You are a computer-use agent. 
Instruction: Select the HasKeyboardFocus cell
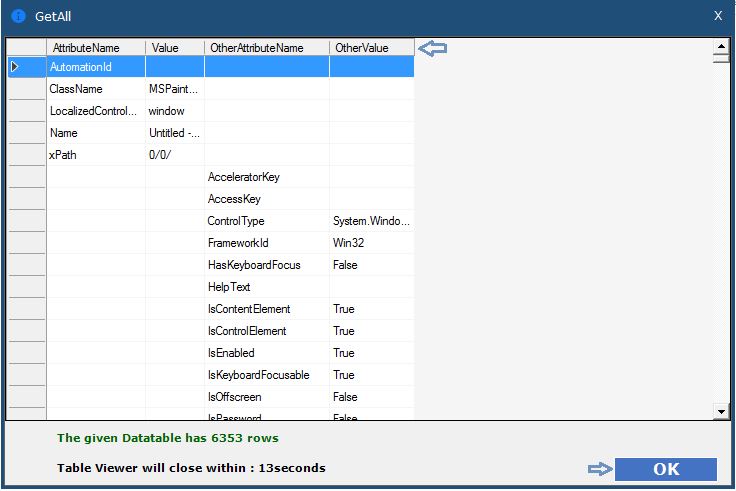point(266,265)
